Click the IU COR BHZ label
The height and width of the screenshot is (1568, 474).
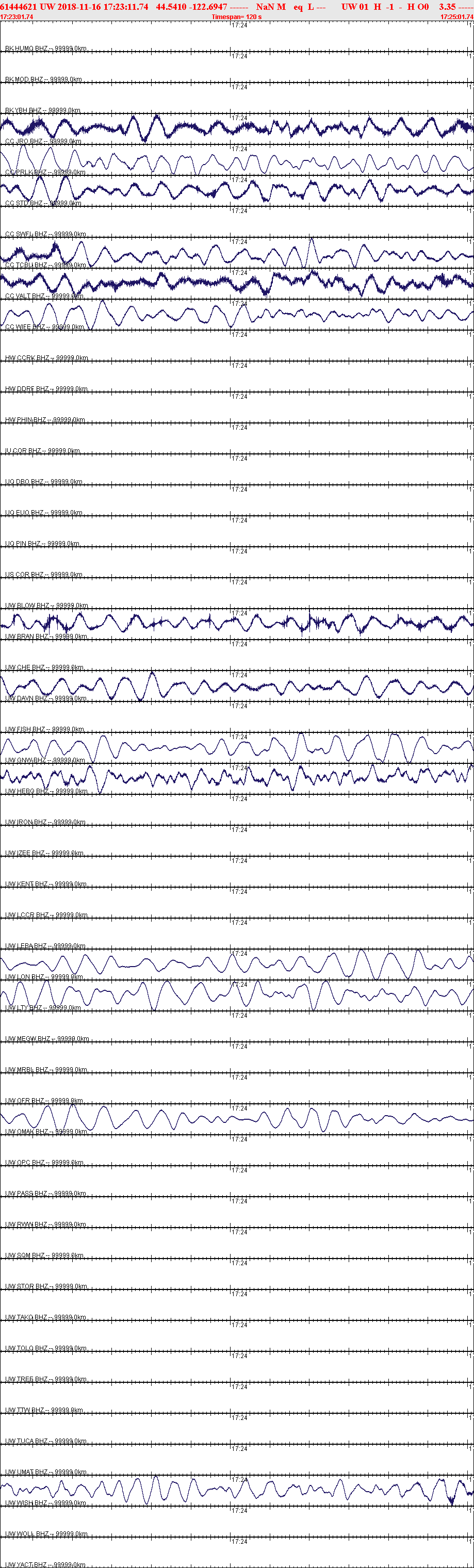(43, 451)
